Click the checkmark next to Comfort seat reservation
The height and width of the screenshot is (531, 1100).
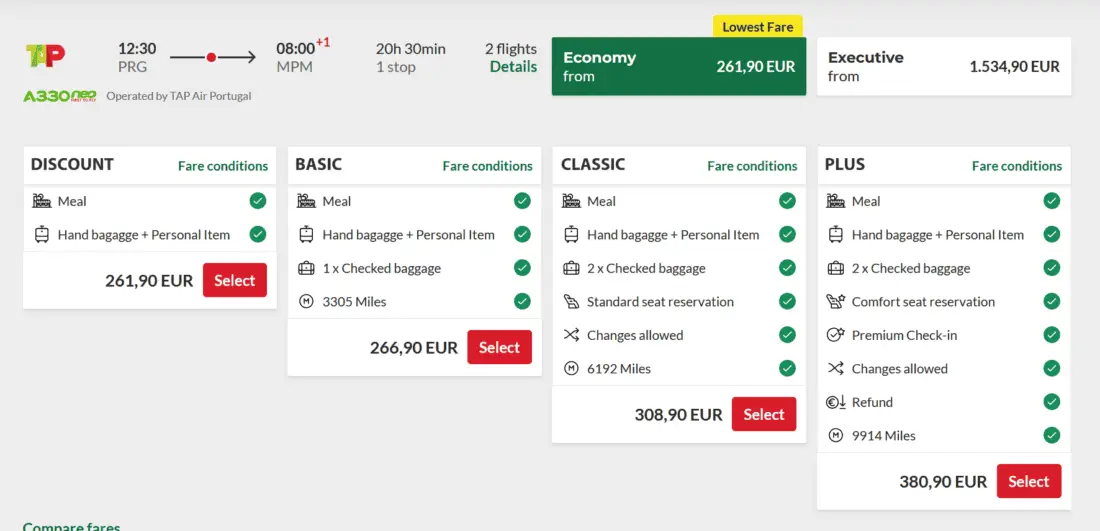tap(1051, 301)
